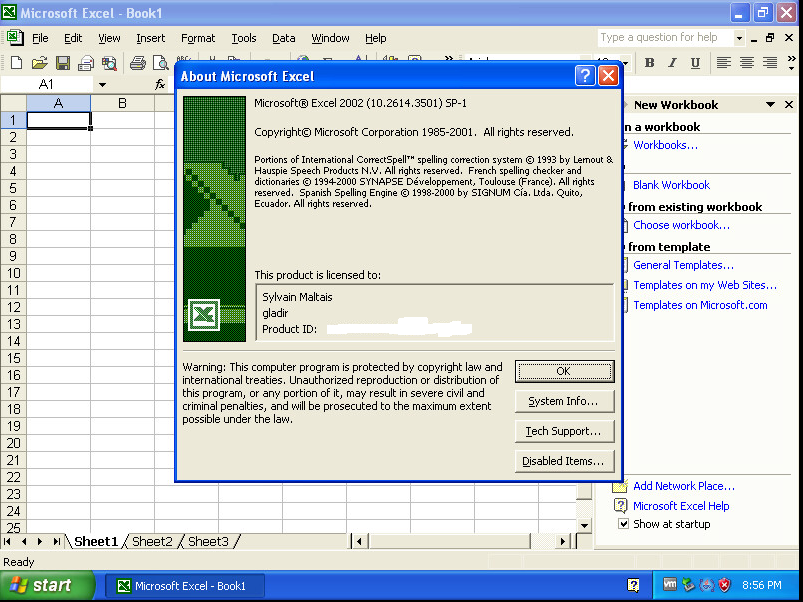Screen dimensions: 803x602
Task: Click Align Right toolbar icon
Action: [770, 62]
